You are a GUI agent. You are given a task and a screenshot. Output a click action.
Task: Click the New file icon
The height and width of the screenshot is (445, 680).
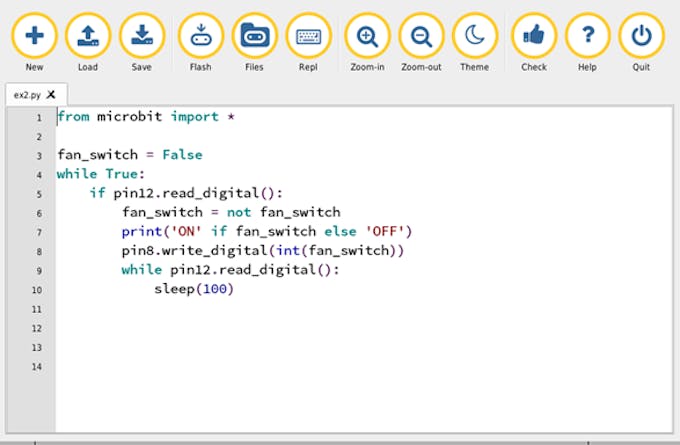pyautogui.click(x=34, y=37)
